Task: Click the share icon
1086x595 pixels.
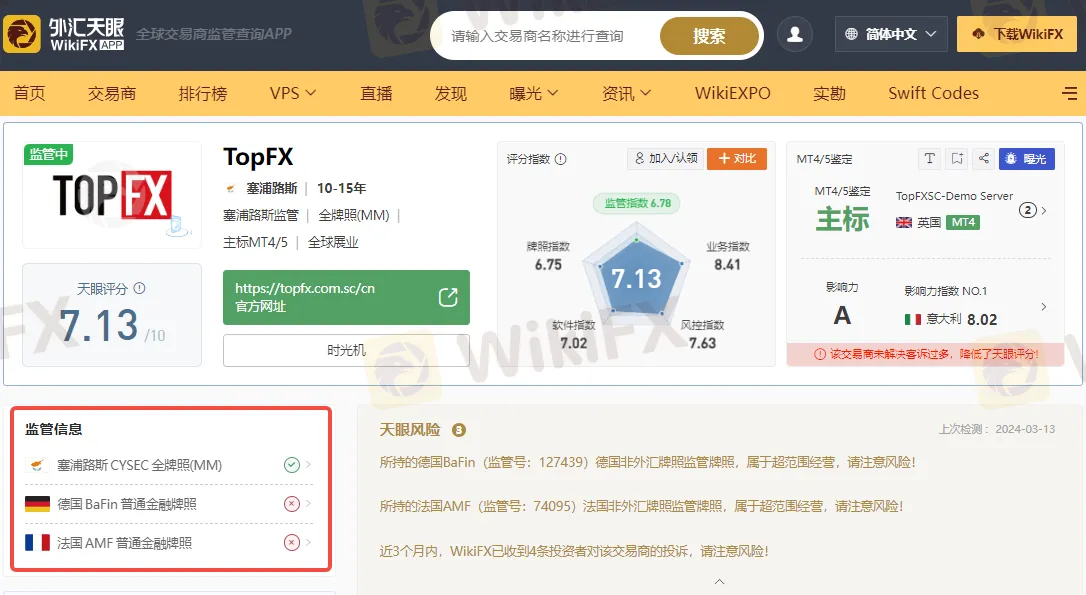Action: click(x=983, y=159)
